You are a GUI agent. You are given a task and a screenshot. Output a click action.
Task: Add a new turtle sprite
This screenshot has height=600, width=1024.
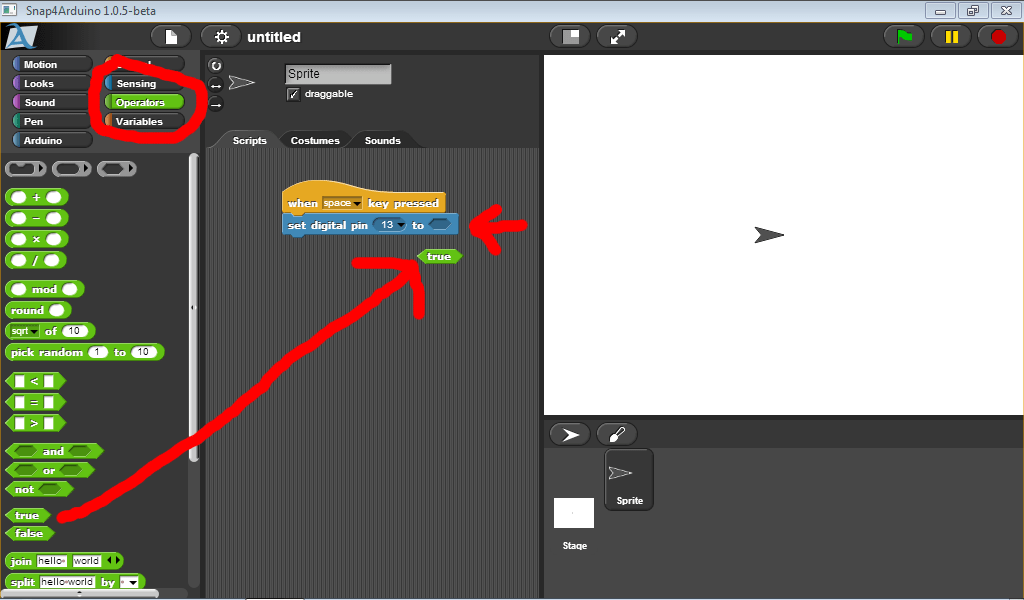tap(570, 434)
